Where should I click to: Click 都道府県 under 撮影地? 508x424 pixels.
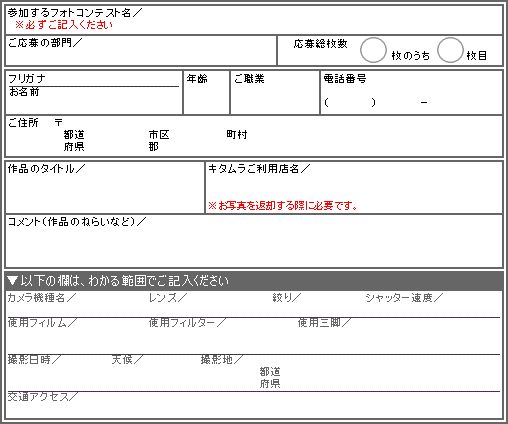click(x=270, y=377)
